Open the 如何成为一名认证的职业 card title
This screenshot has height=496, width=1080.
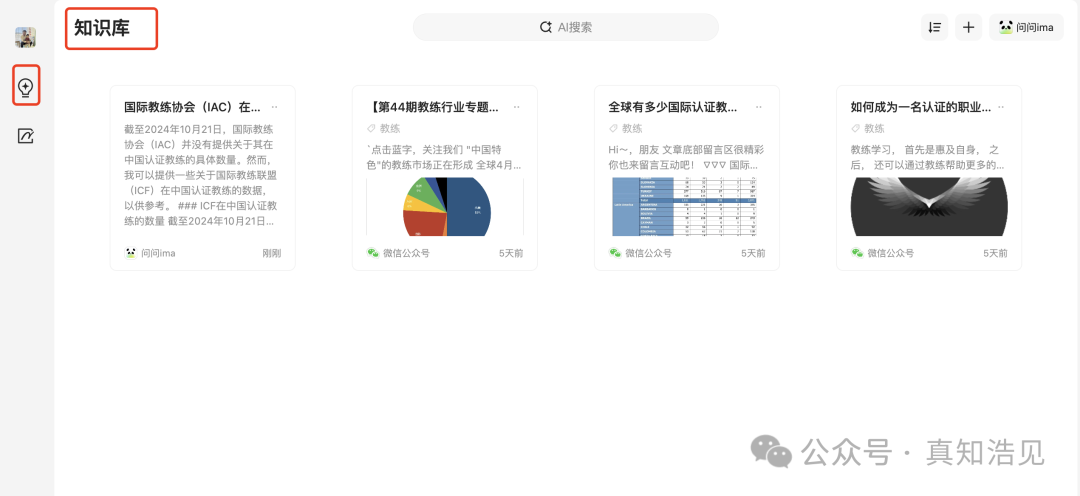[921, 107]
